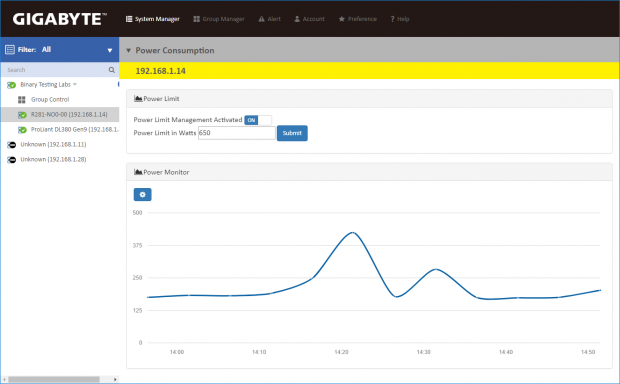Collapse the Power Consumption section triangle
The height and width of the screenshot is (384, 620).
(128, 50)
